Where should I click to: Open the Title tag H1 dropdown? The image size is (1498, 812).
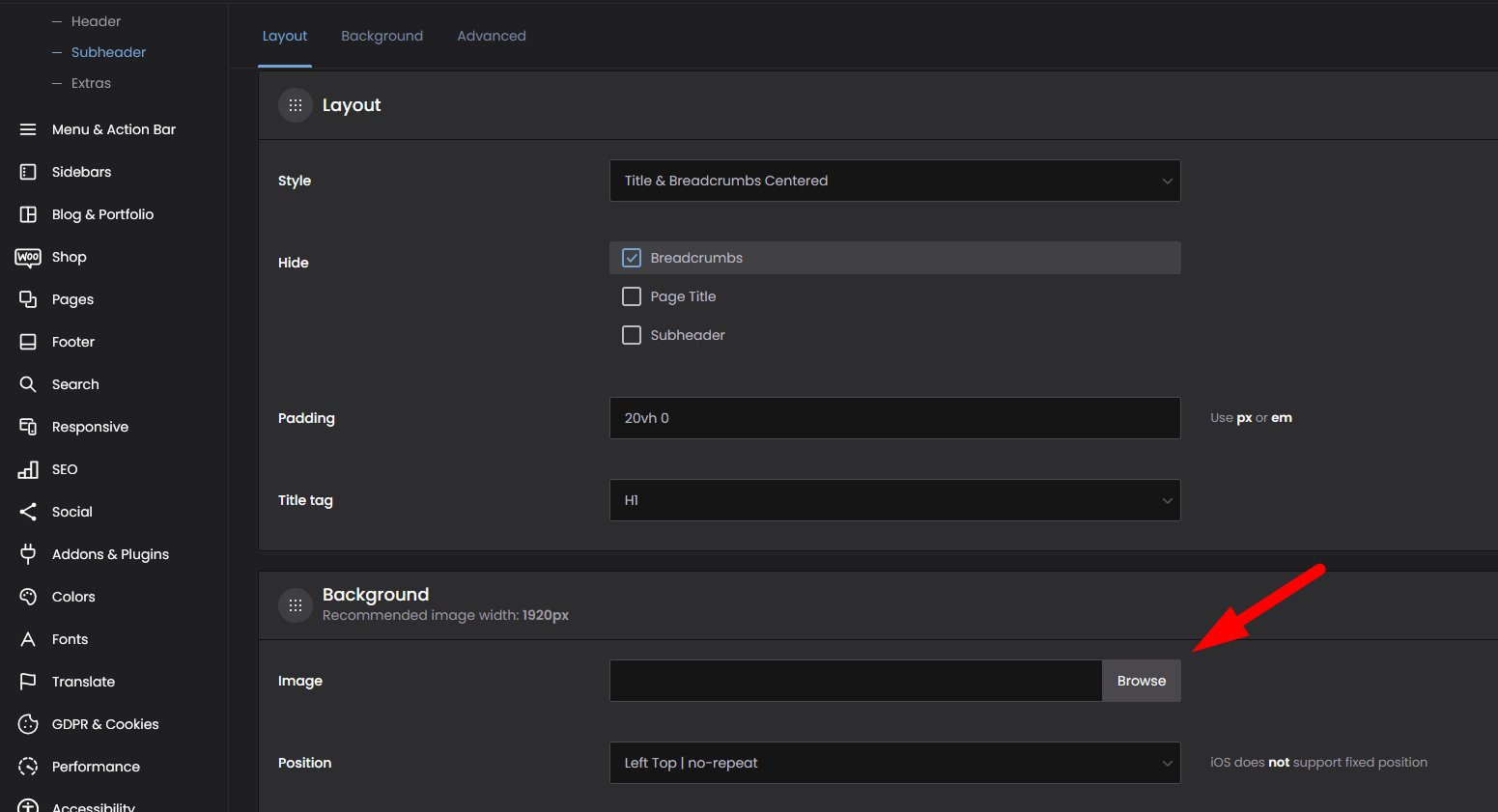tap(895, 500)
